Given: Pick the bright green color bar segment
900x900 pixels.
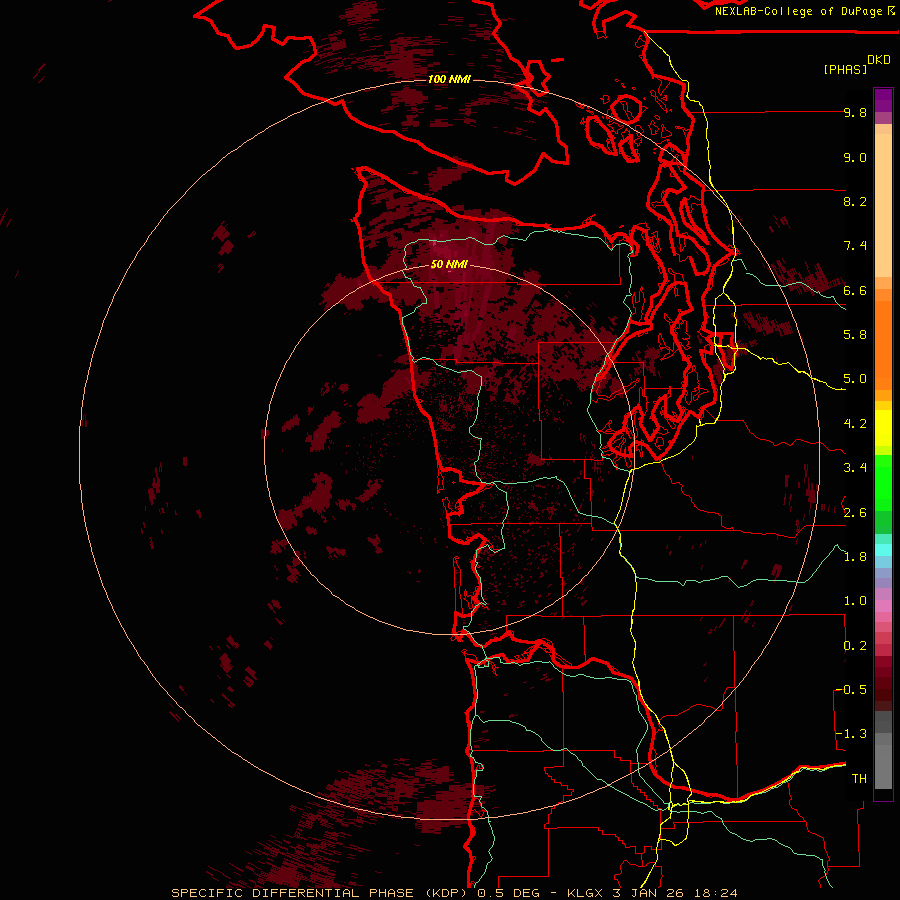Looking at the screenshot, I should [x=883, y=483].
